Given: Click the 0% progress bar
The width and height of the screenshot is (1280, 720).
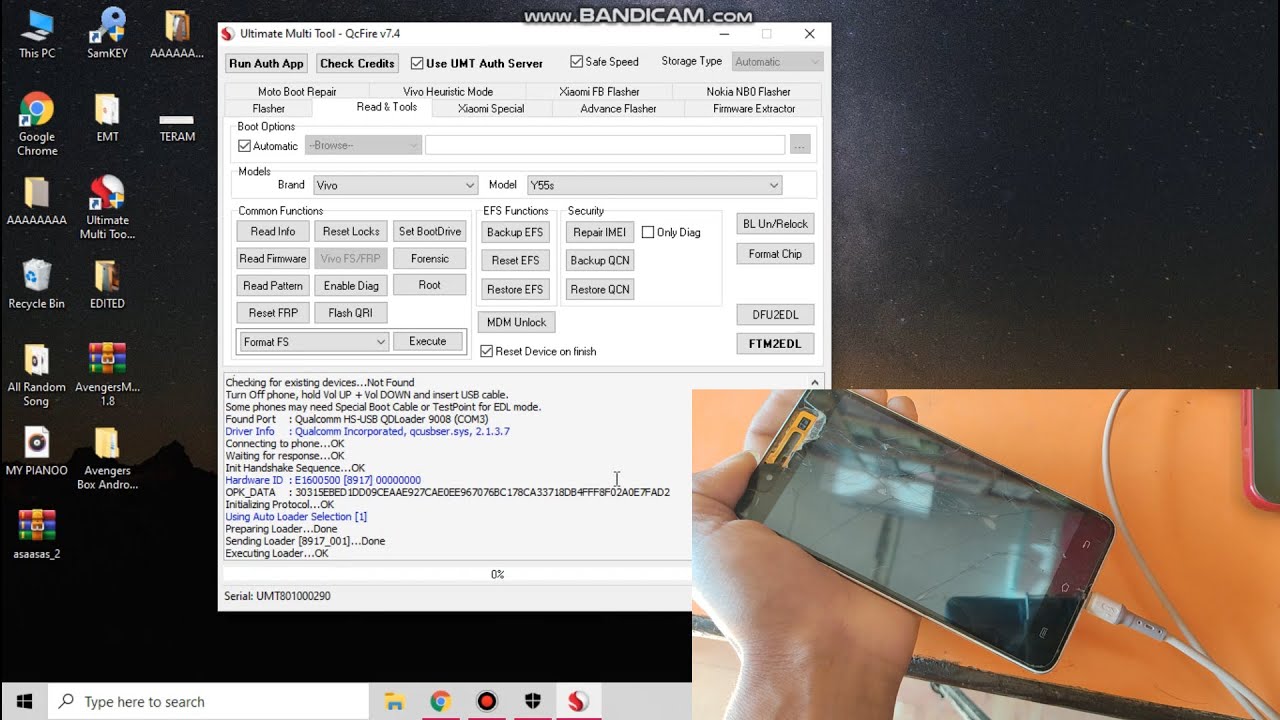Looking at the screenshot, I should point(497,574).
